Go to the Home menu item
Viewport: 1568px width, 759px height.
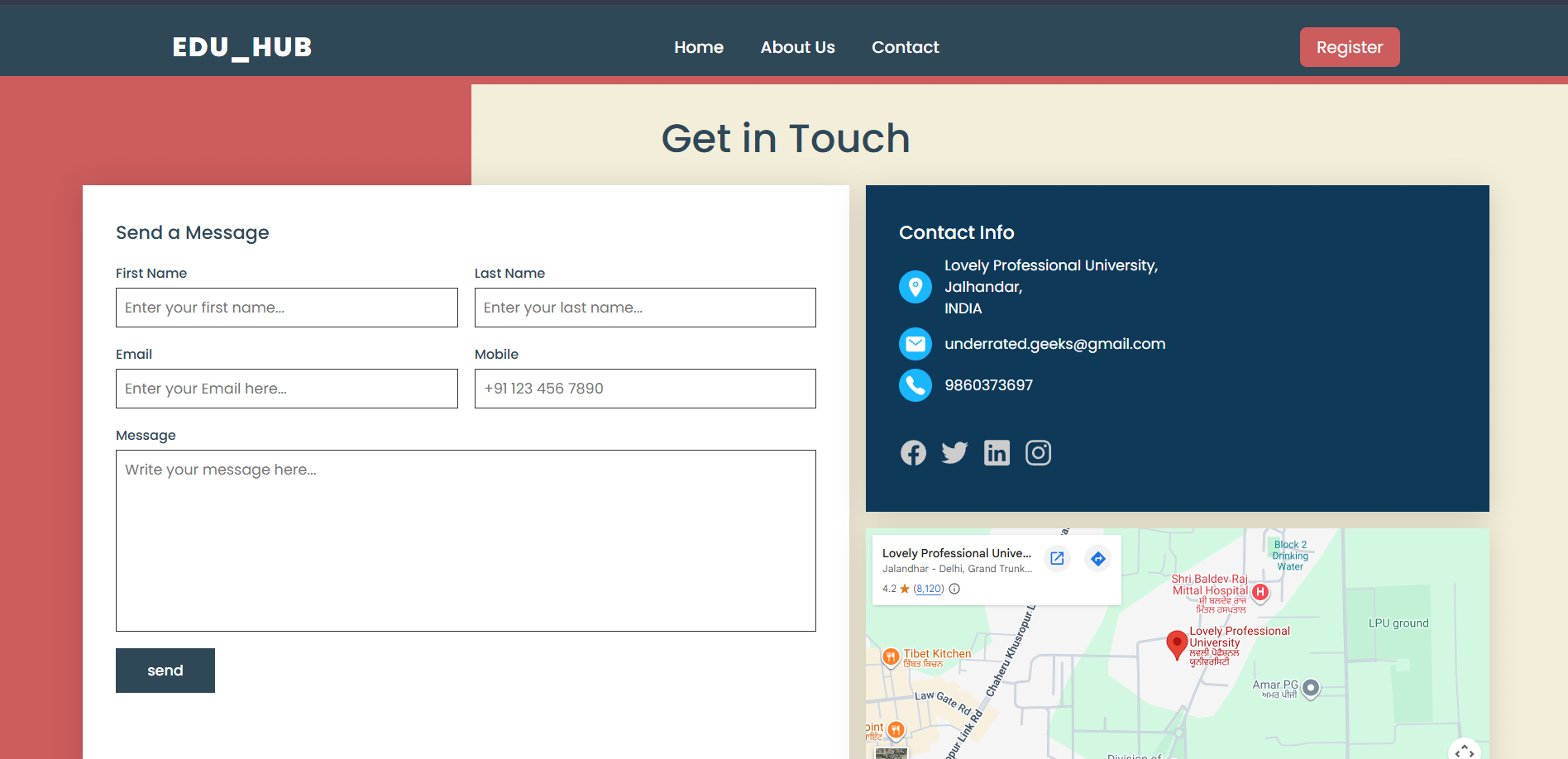(698, 47)
